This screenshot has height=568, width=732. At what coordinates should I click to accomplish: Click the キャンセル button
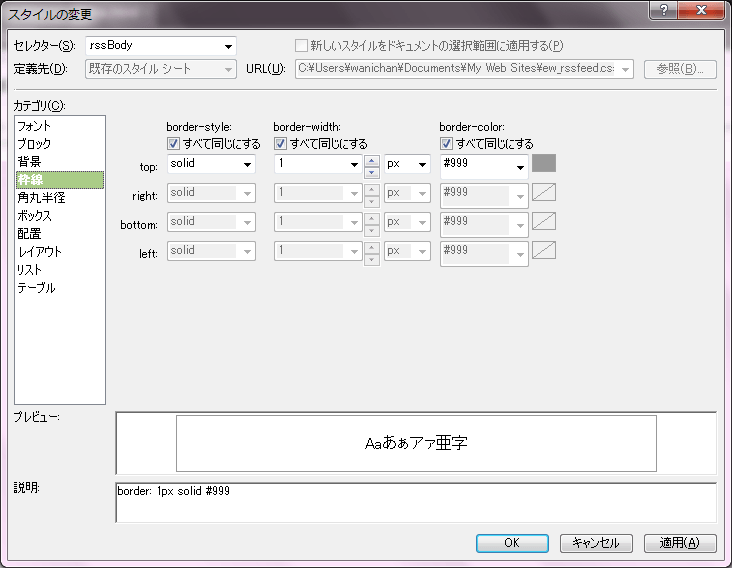pos(596,543)
